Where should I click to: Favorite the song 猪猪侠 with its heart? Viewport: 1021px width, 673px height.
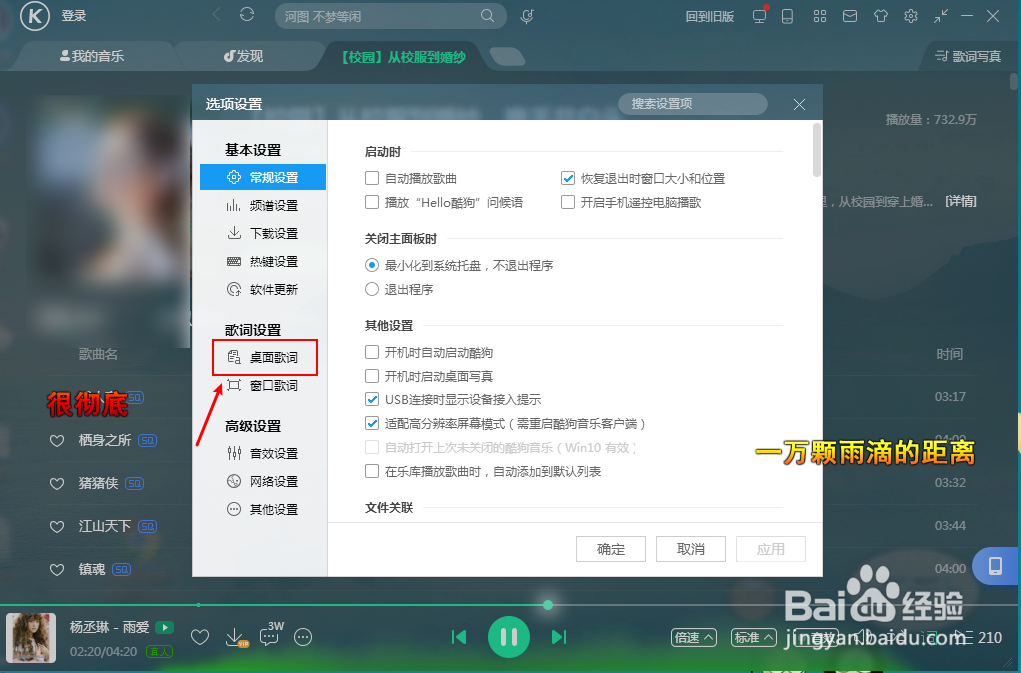pyautogui.click(x=57, y=484)
